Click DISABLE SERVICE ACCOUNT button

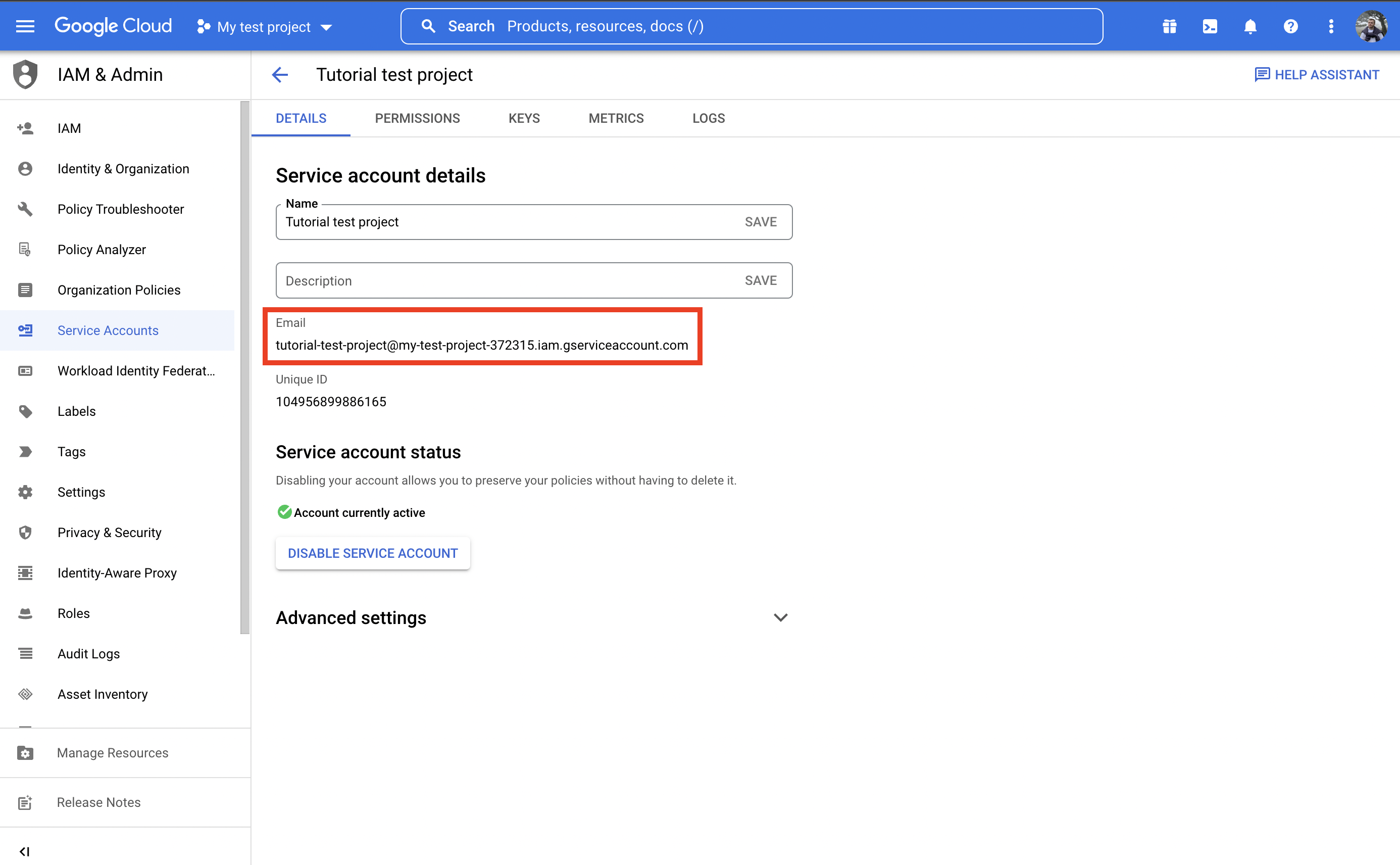372,553
